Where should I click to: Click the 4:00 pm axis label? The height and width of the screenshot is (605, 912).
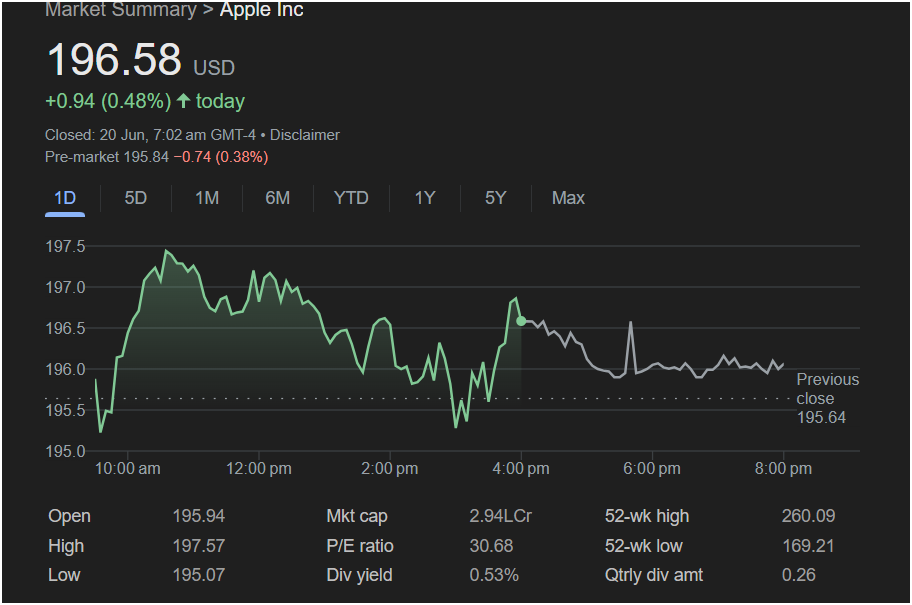[x=521, y=469]
